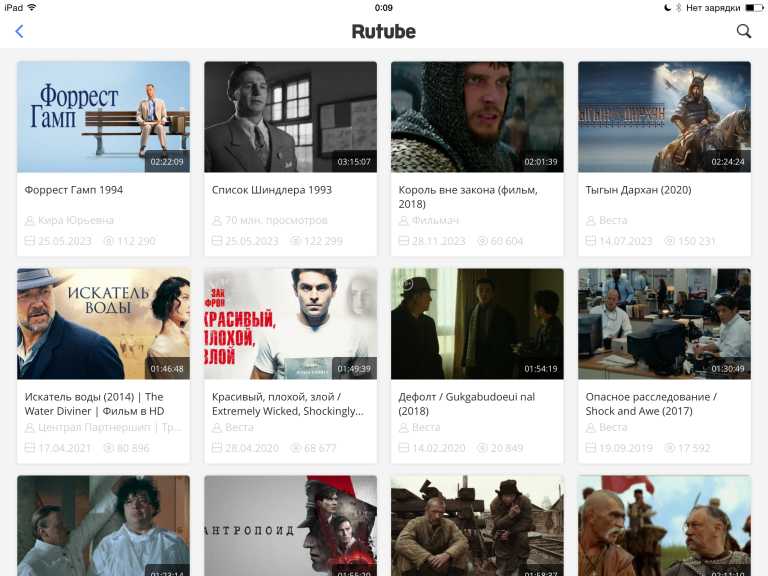Open the Дефолт movie thumbnail
Screen dimensions: 768x576
tap(477, 324)
